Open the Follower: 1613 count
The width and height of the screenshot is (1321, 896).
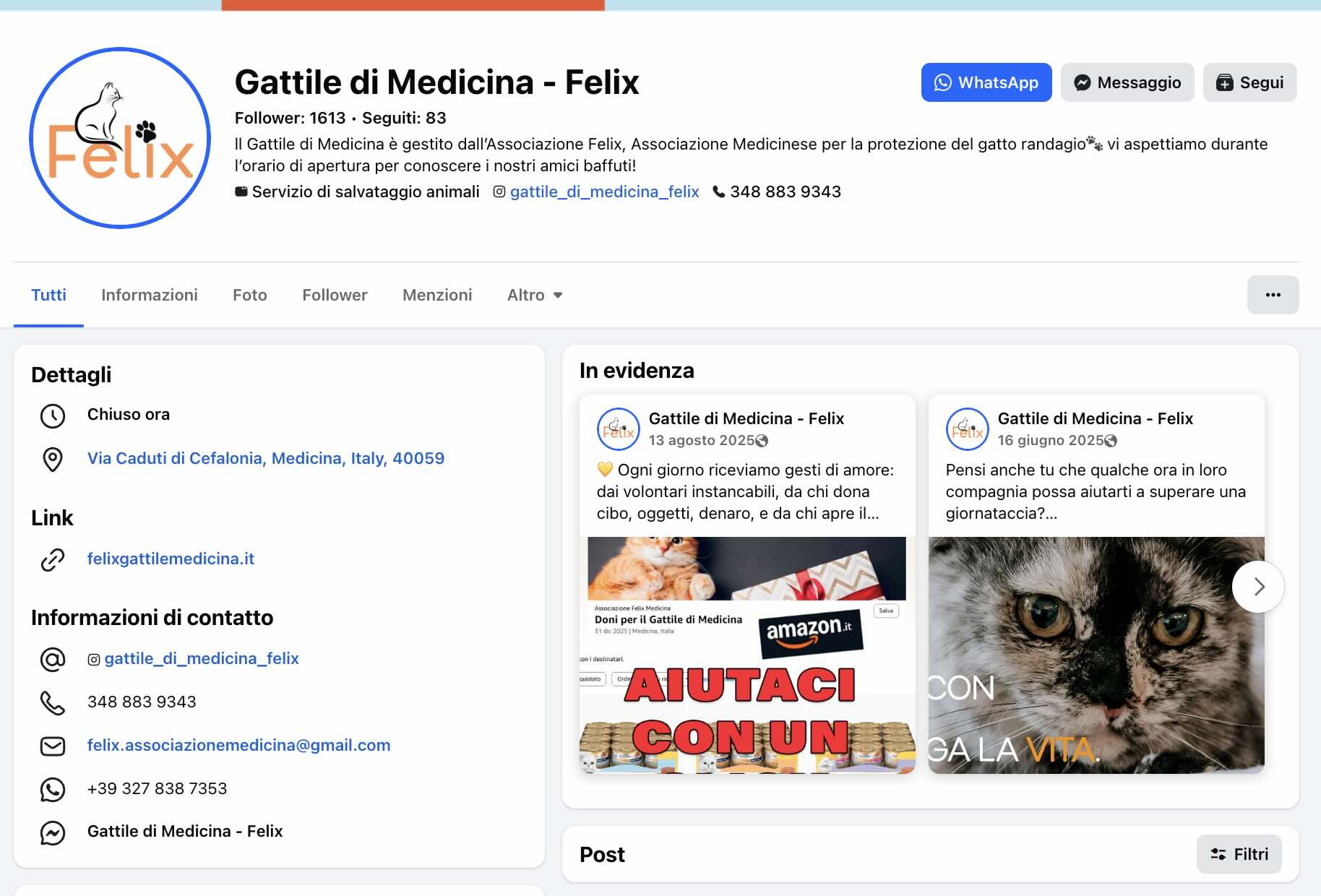point(291,118)
